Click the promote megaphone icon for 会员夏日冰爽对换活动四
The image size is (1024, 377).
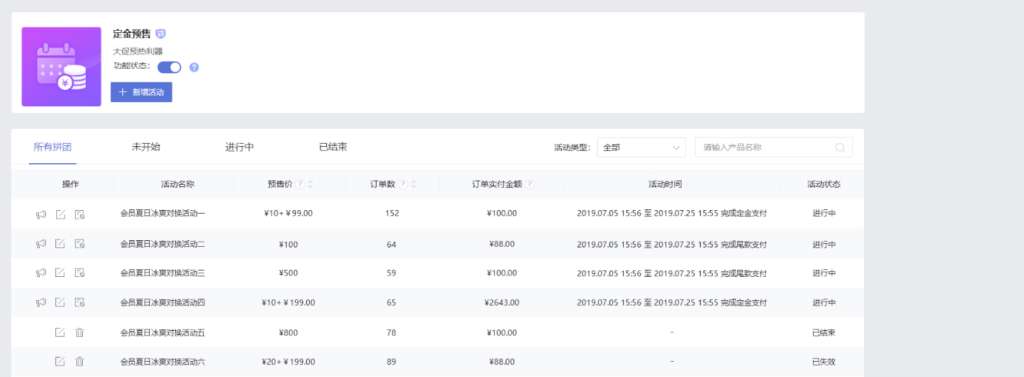[x=40, y=303]
